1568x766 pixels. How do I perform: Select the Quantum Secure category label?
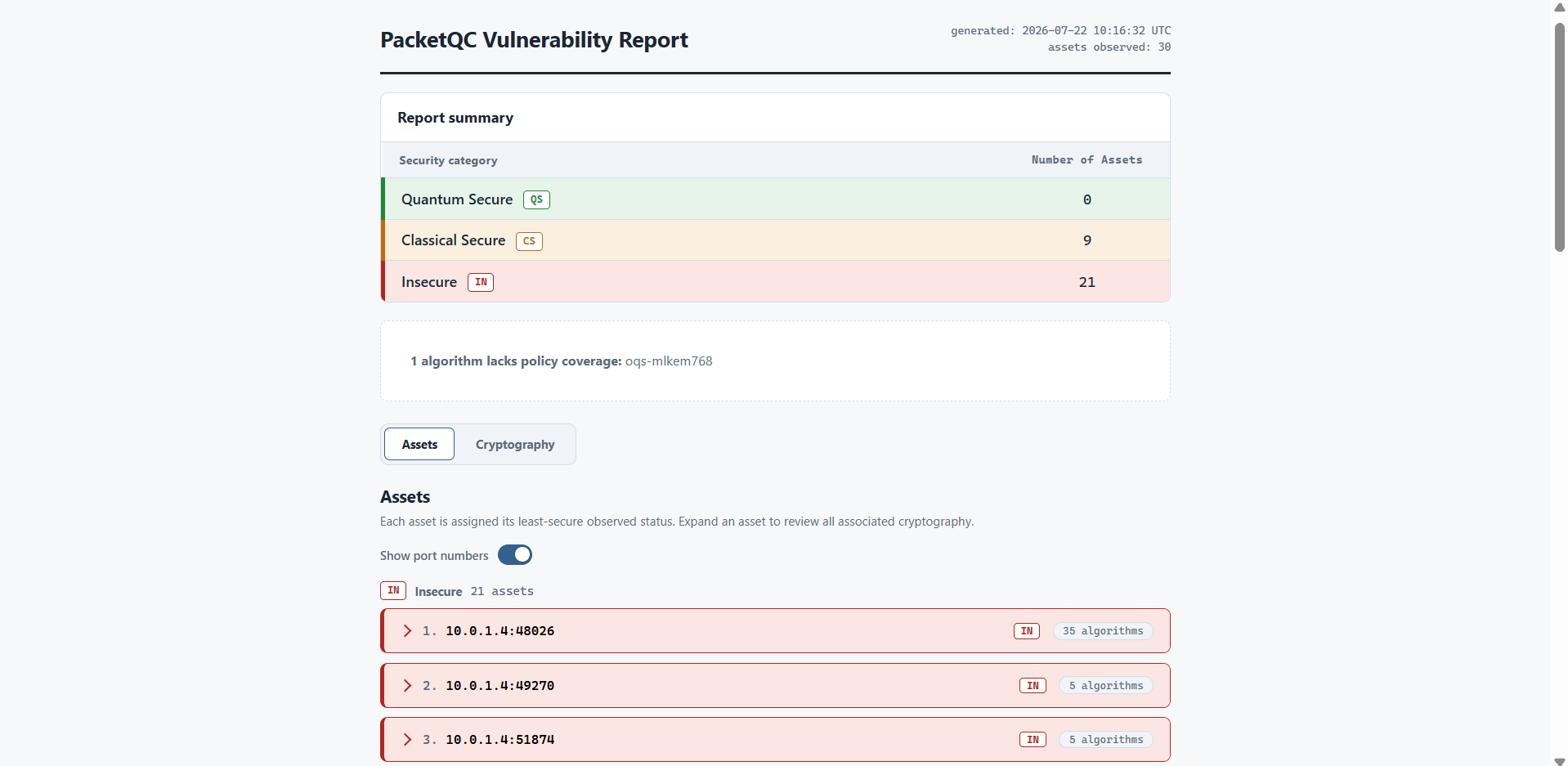[x=457, y=199]
